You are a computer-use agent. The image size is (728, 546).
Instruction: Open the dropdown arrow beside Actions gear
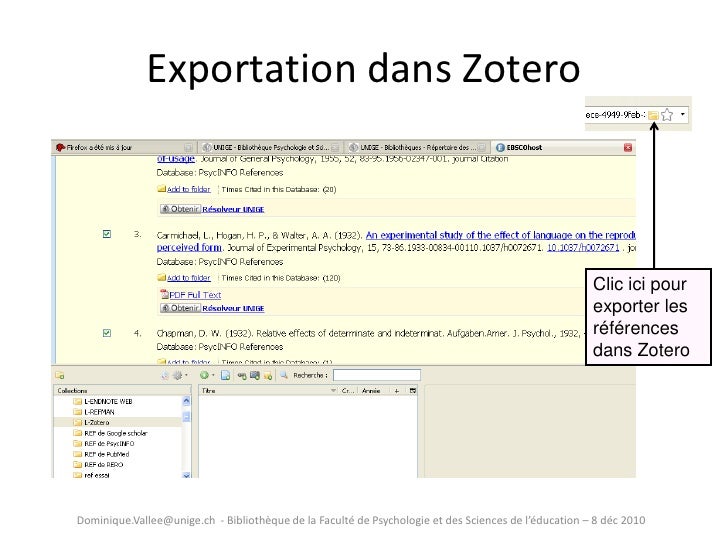(x=186, y=375)
